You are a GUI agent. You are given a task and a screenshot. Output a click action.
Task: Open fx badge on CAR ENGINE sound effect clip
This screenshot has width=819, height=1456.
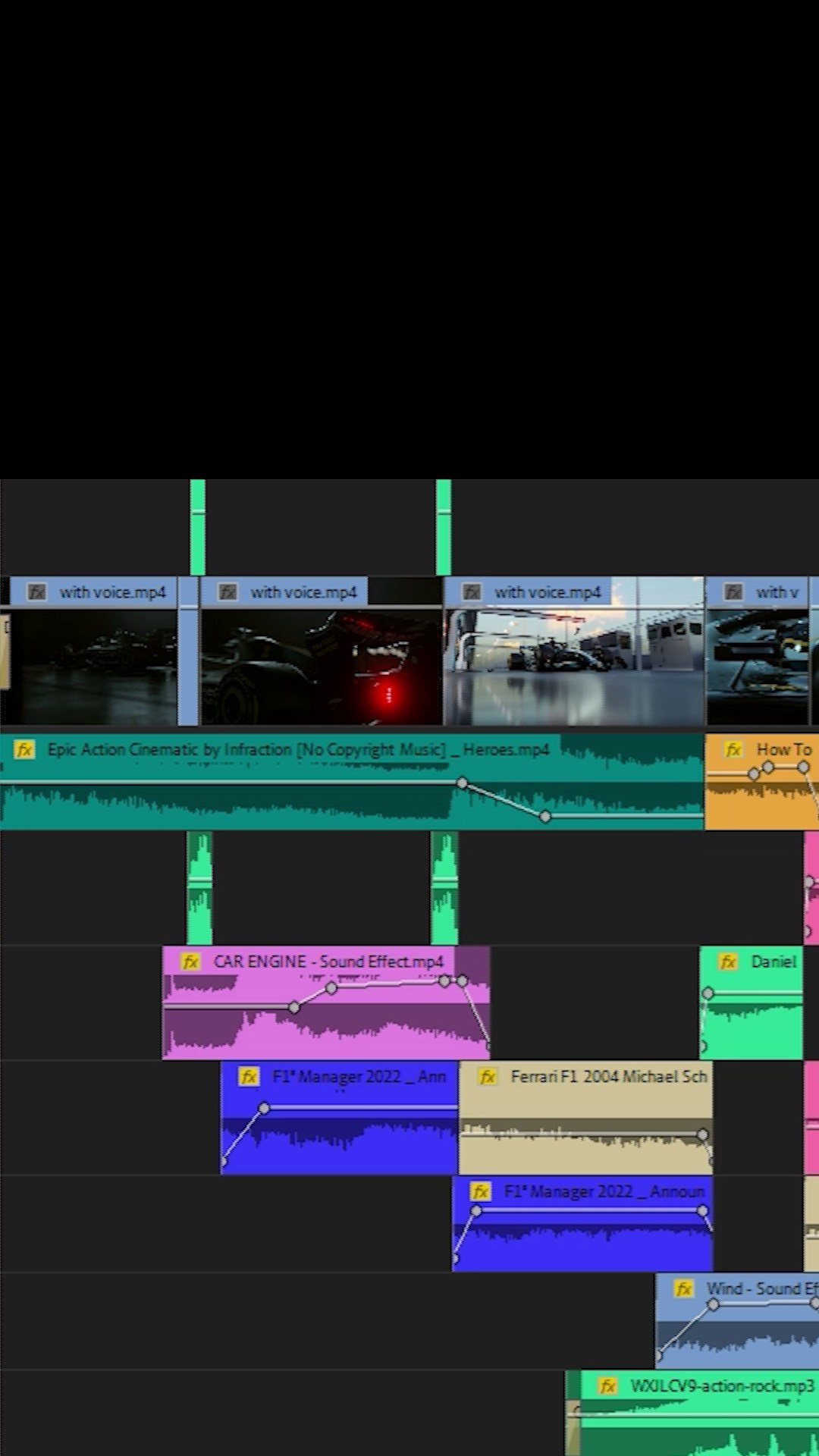(x=190, y=962)
